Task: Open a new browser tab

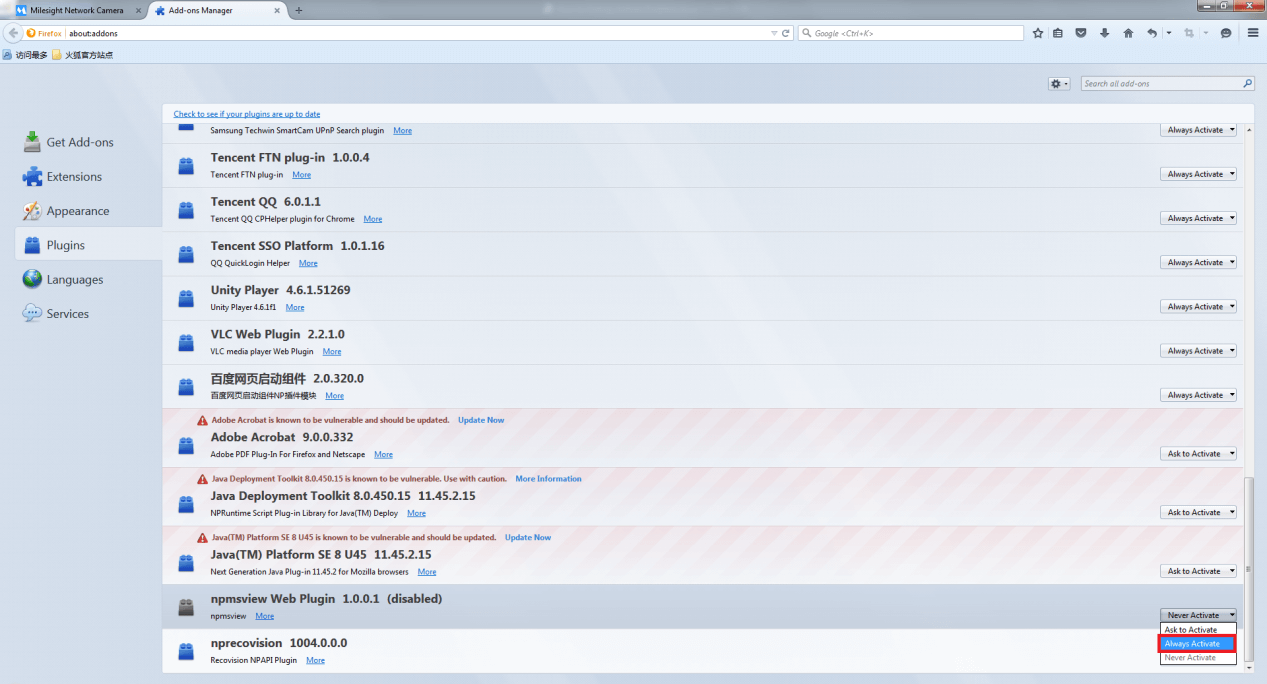Action: click(299, 10)
